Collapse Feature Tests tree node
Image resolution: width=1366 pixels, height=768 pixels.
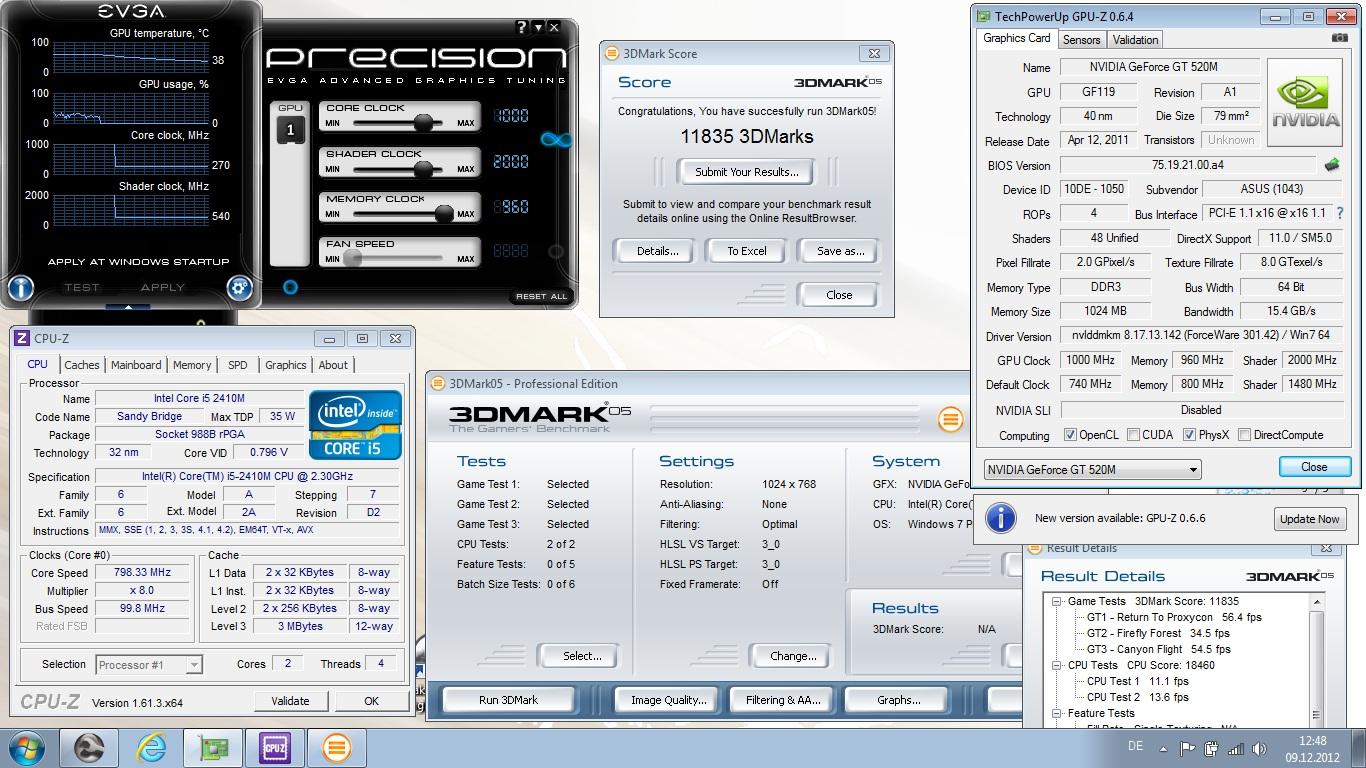point(1056,713)
